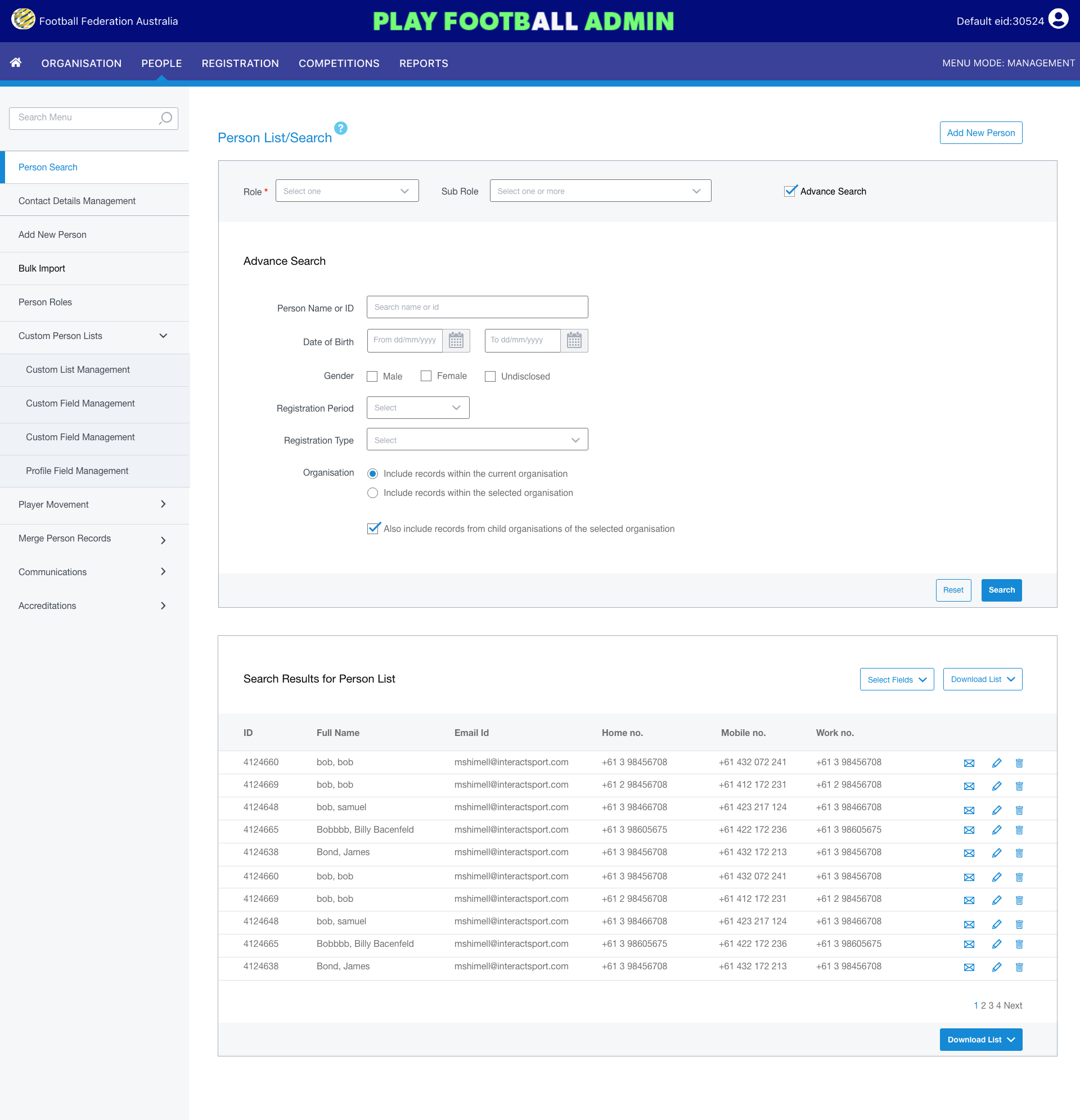Select 'within the selected organisation' radio option
Screen dimensions: 1080x1120
[x=373, y=493]
